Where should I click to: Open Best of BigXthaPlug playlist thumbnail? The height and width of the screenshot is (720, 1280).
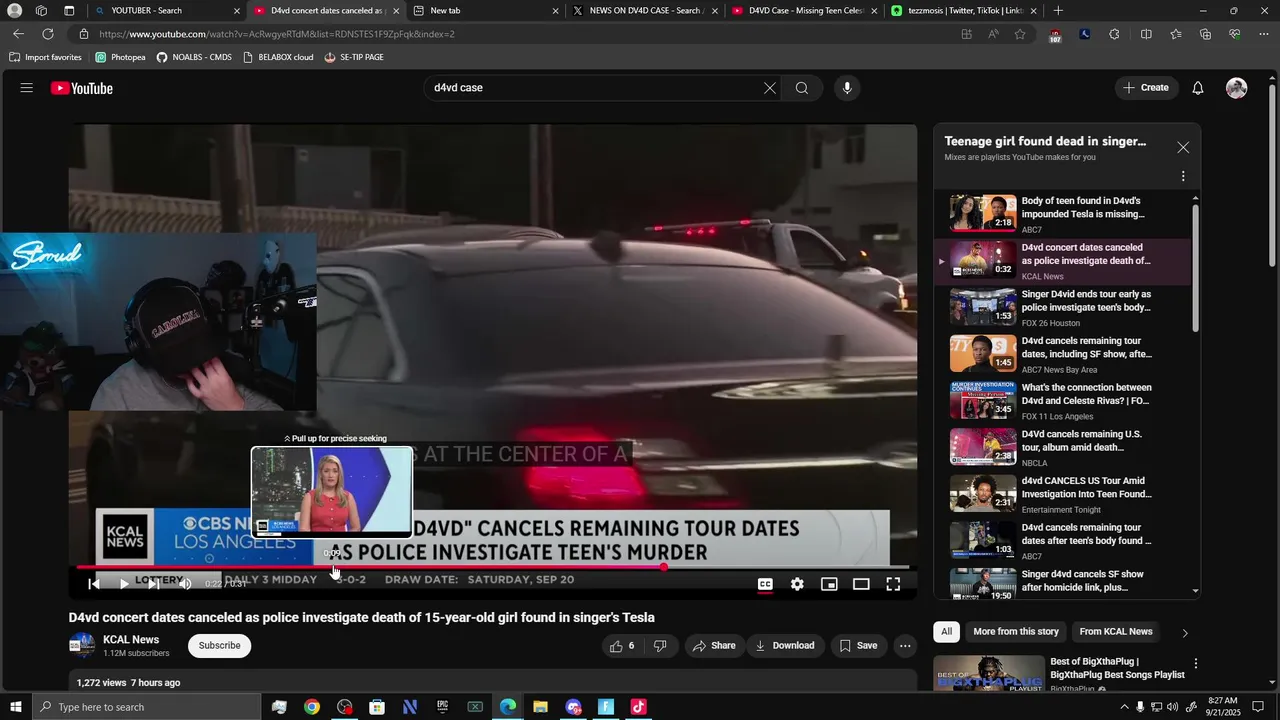[989, 674]
